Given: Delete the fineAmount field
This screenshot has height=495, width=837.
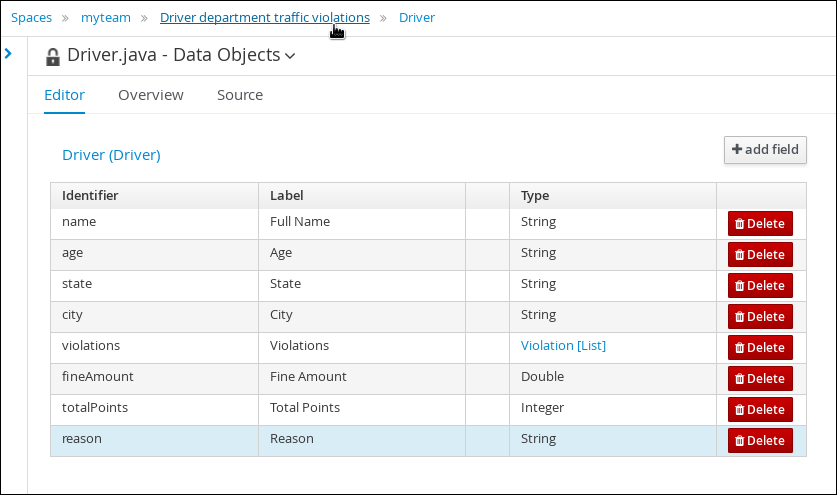Looking at the screenshot, I should tap(760, 379).
